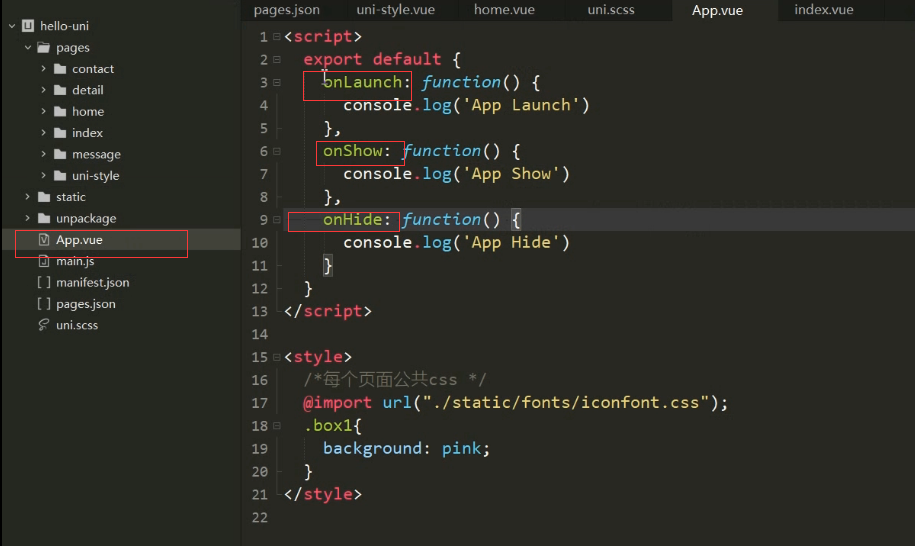Click the .box1 selector
The image size is (915, 546).
327,426
